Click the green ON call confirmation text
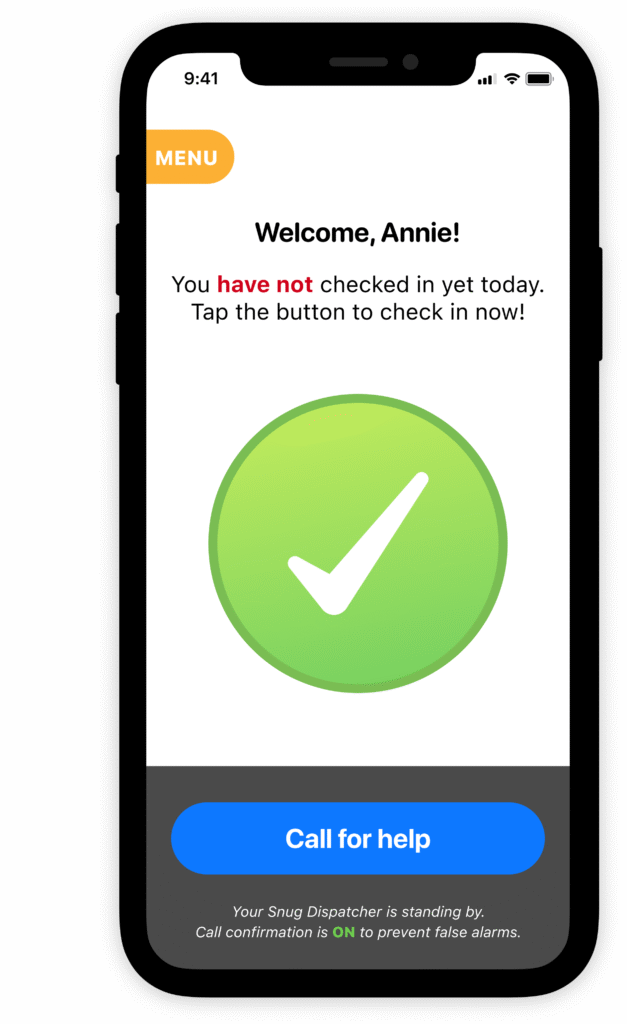 click(344, 933)
